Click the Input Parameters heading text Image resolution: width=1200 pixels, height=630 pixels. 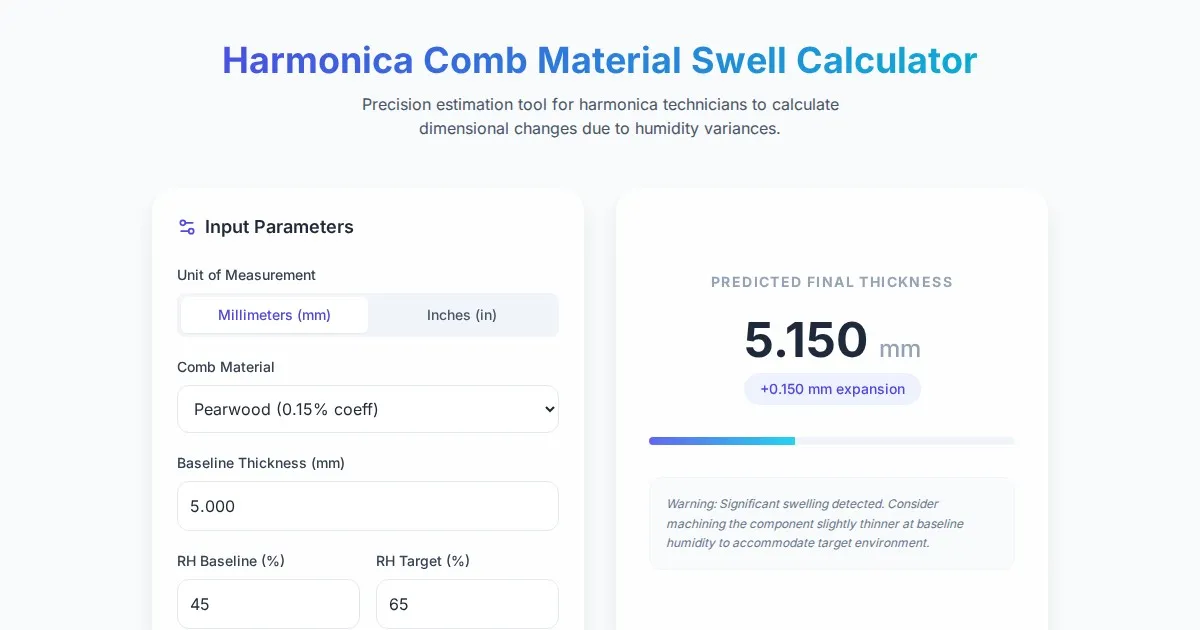click(x=279, y=227)
